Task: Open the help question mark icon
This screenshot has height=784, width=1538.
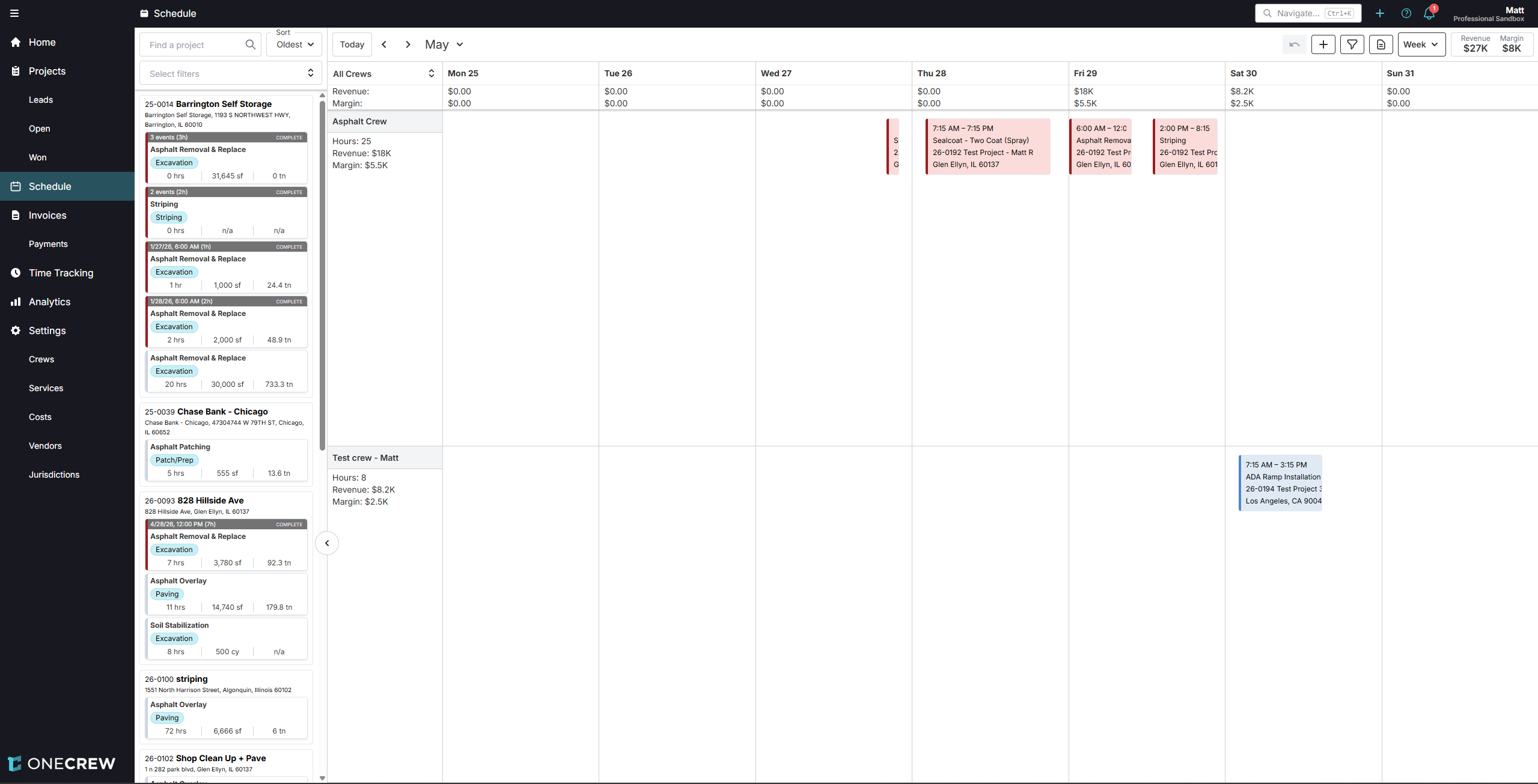Action: (x=1406, y=13)
